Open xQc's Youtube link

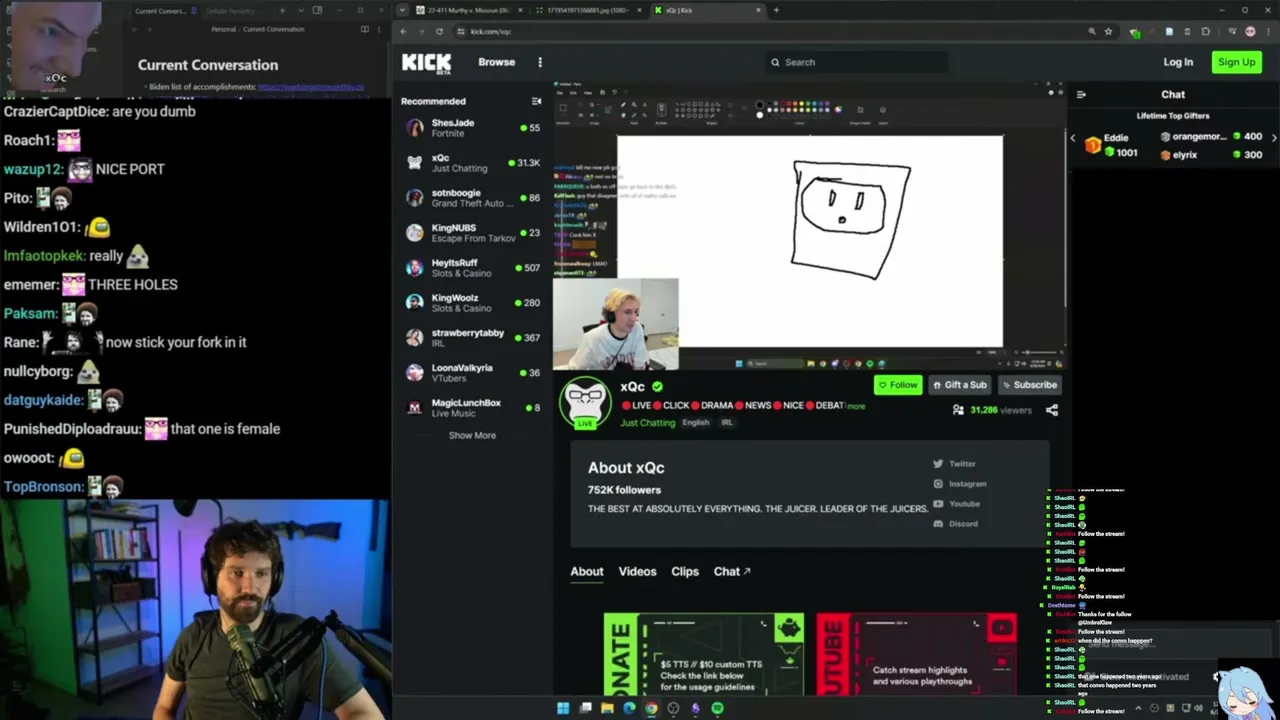(956, 504)
